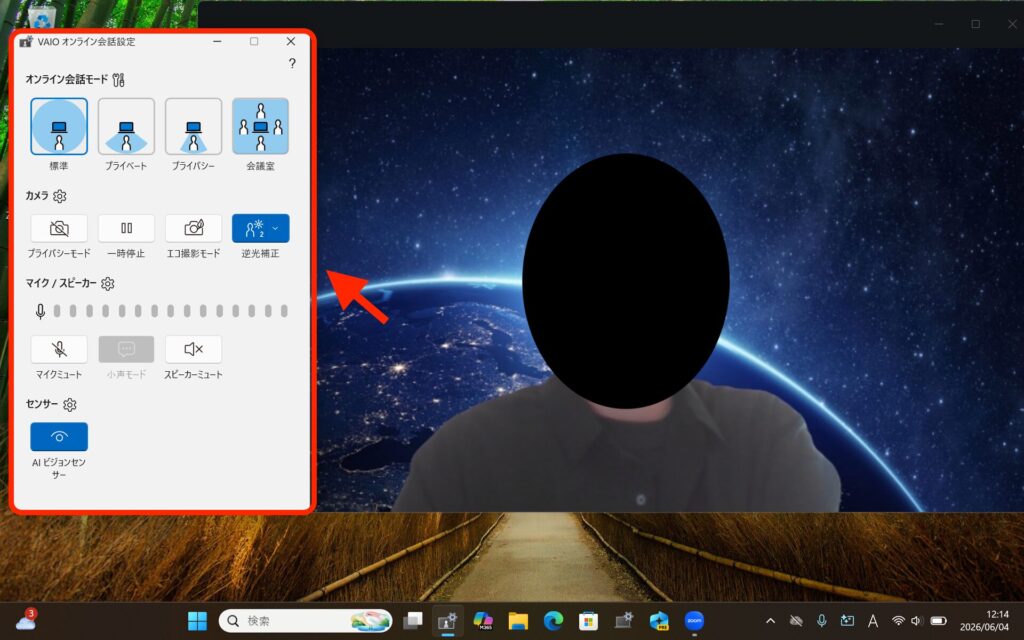The image size is (1024, 640).
Task: Open the clock showing 12:14
Action: pos(984,620)
